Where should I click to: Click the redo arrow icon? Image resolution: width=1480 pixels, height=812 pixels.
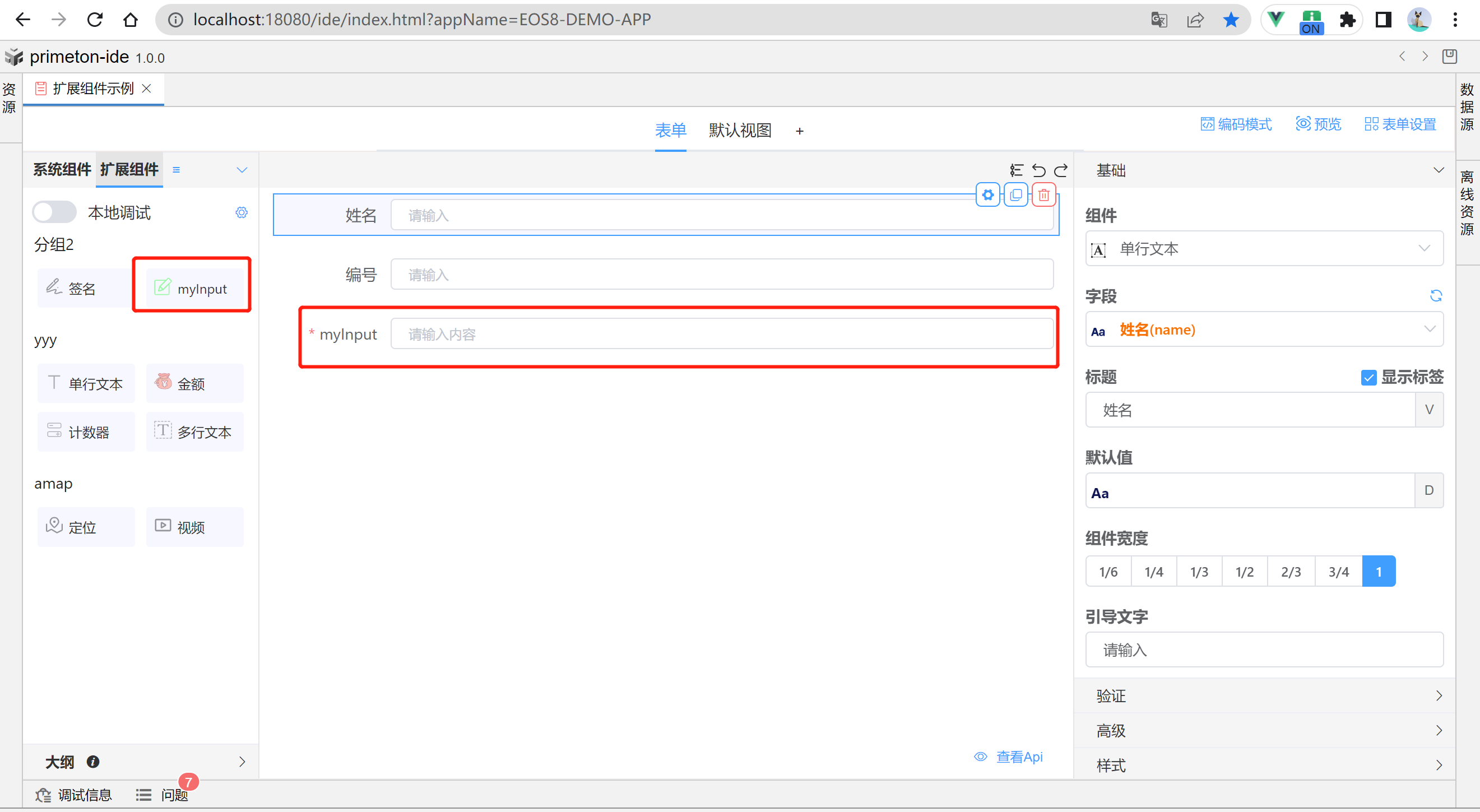[x=1061, y=171]
